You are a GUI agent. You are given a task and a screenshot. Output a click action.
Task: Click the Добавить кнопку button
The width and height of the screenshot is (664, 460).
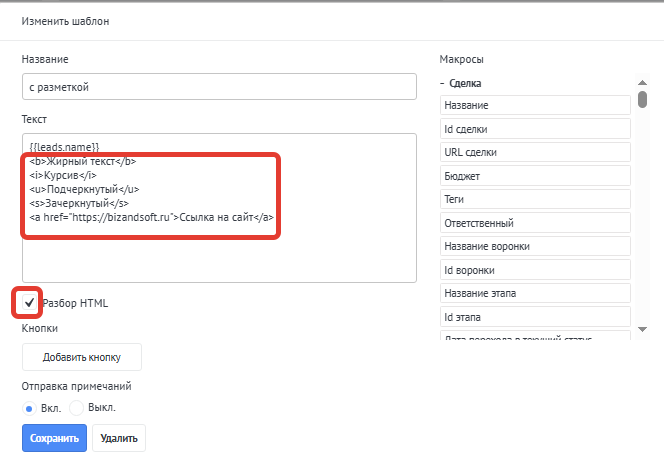(x=82, y=357)
